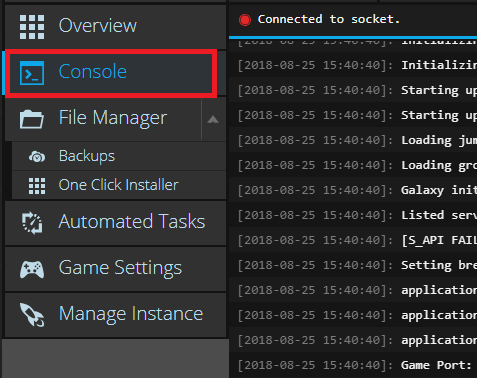
Task: Go to Backups submenu entry
Action: 119,156
